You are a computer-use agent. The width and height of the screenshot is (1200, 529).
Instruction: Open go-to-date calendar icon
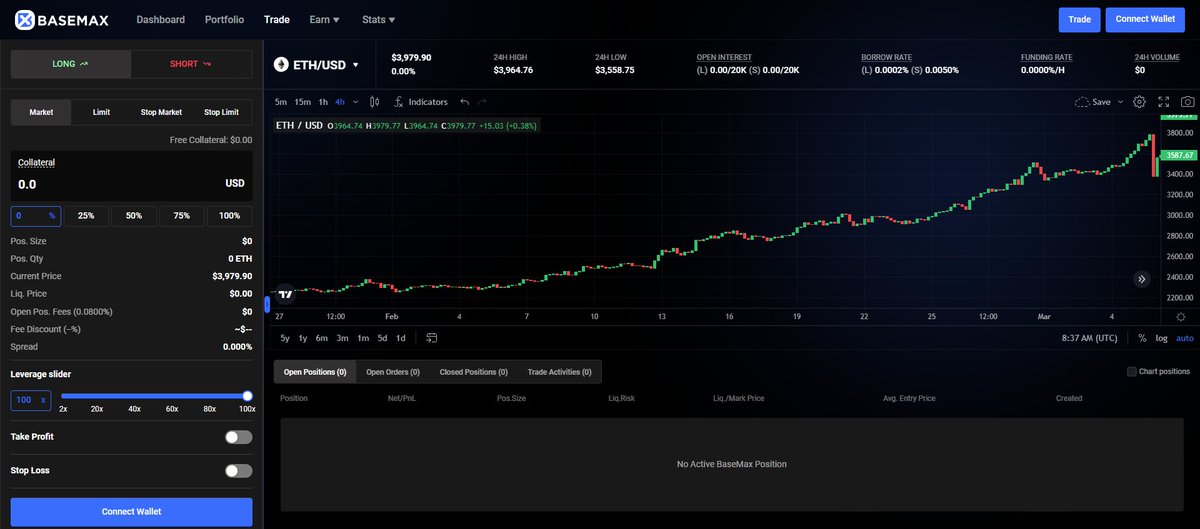(431, 338)
